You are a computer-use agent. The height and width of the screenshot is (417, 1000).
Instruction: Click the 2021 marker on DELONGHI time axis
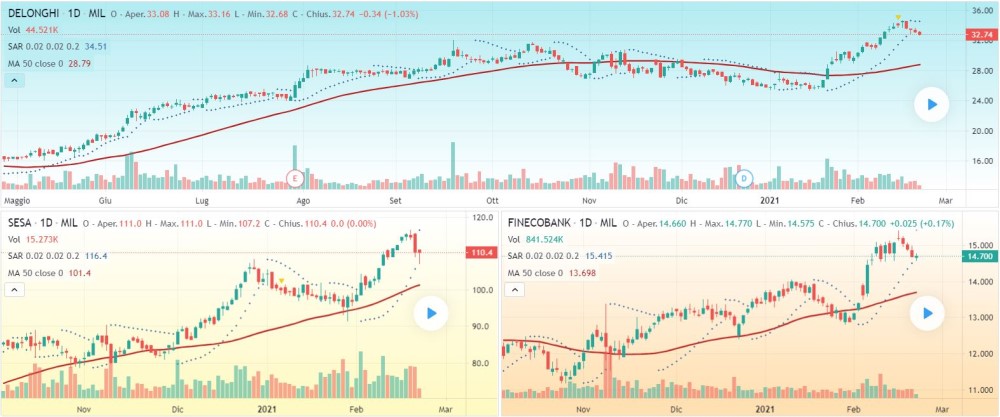point(770,199)
